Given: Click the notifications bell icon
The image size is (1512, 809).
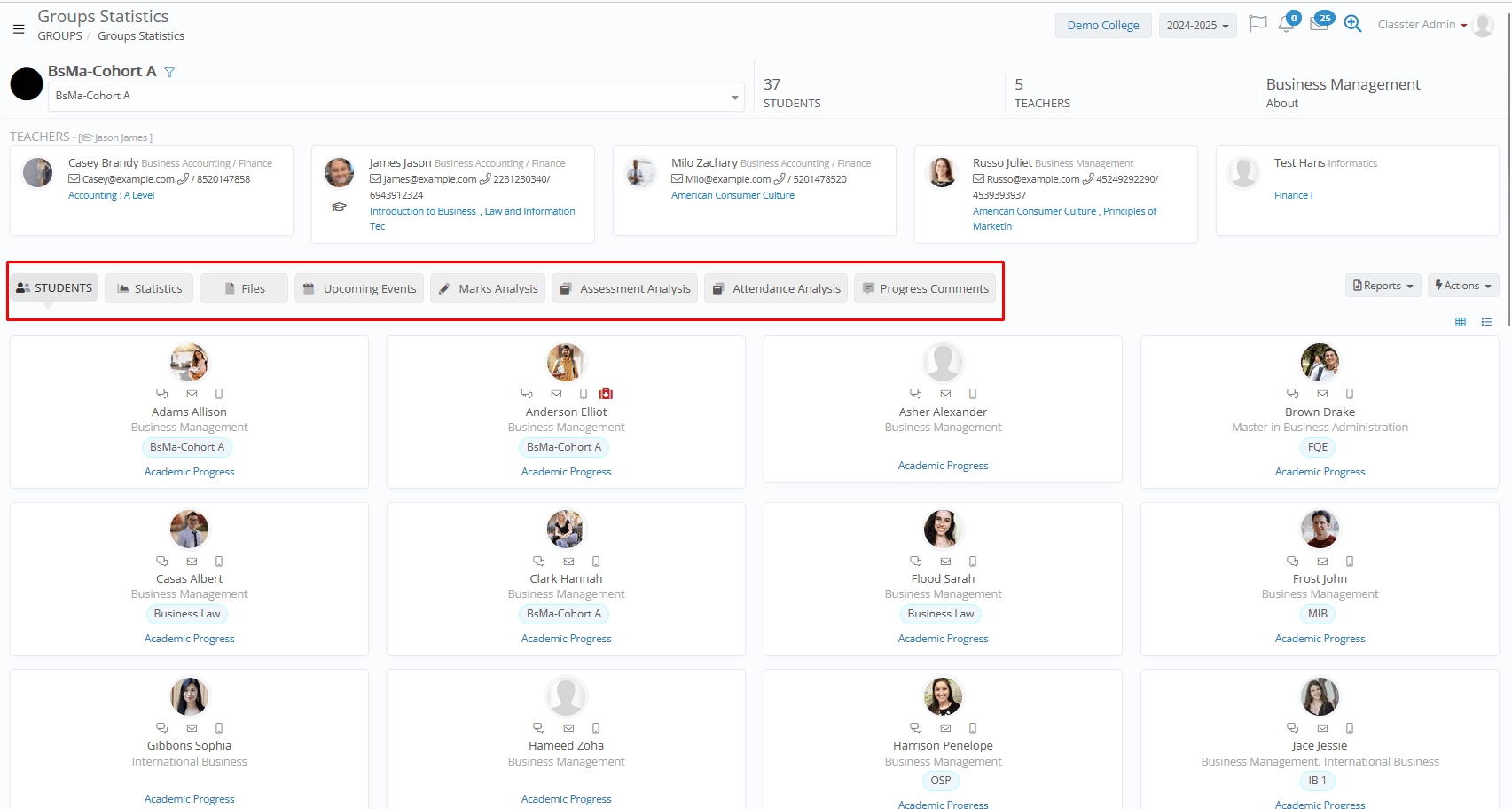Looking at the screenshot, I should [x=1286, y=25].
